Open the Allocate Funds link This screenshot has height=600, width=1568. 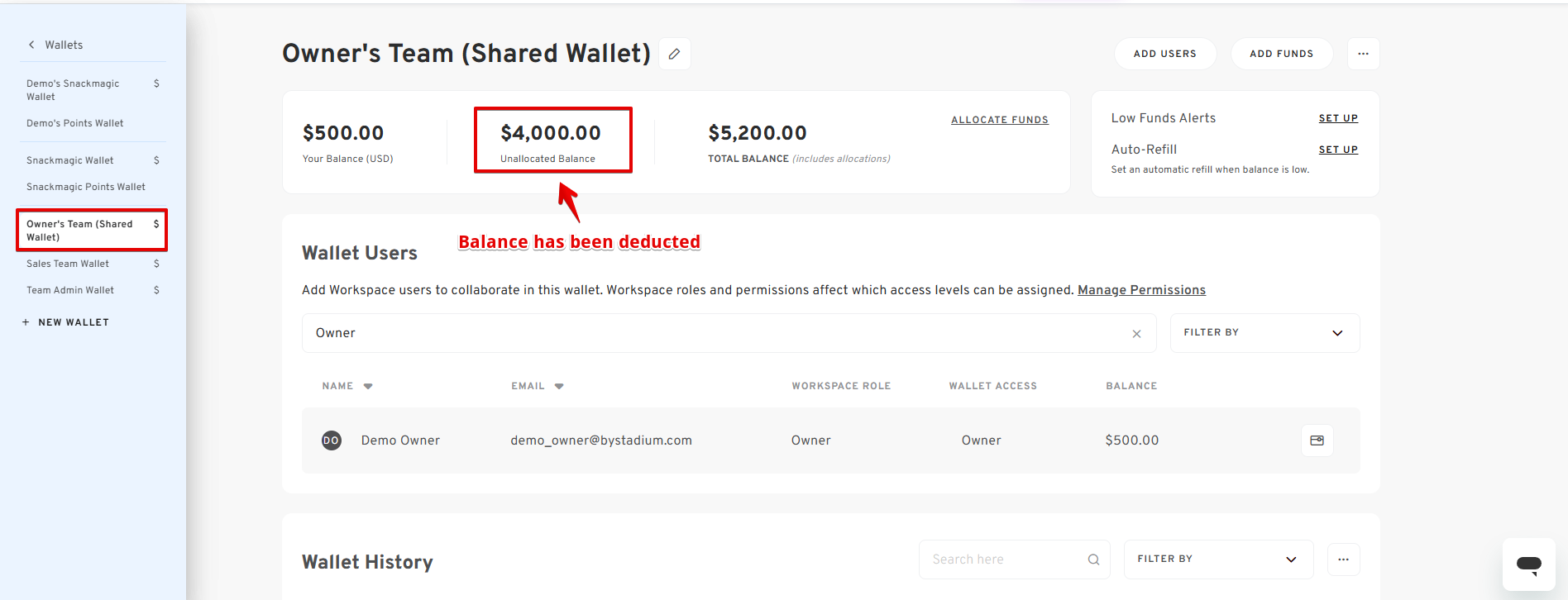click(x=999, y=120)
